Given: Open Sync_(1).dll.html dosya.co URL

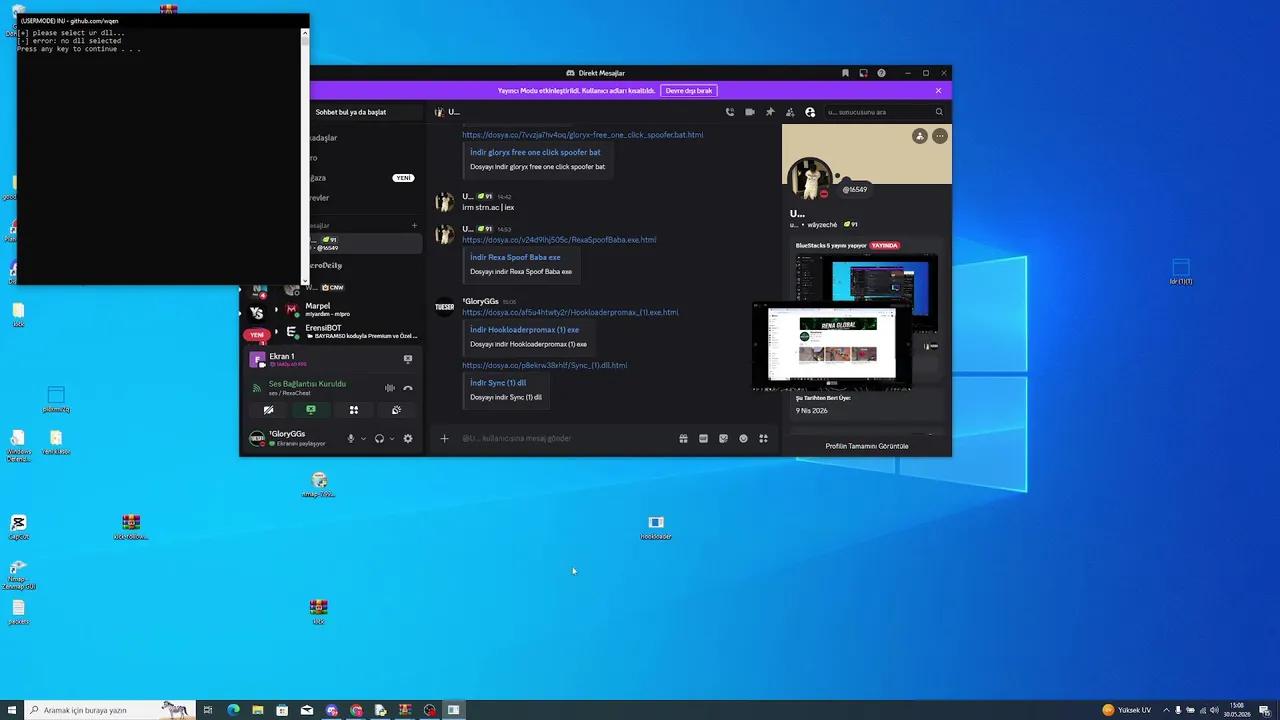Looking at the screenshot, I should [x=544, y=365].
